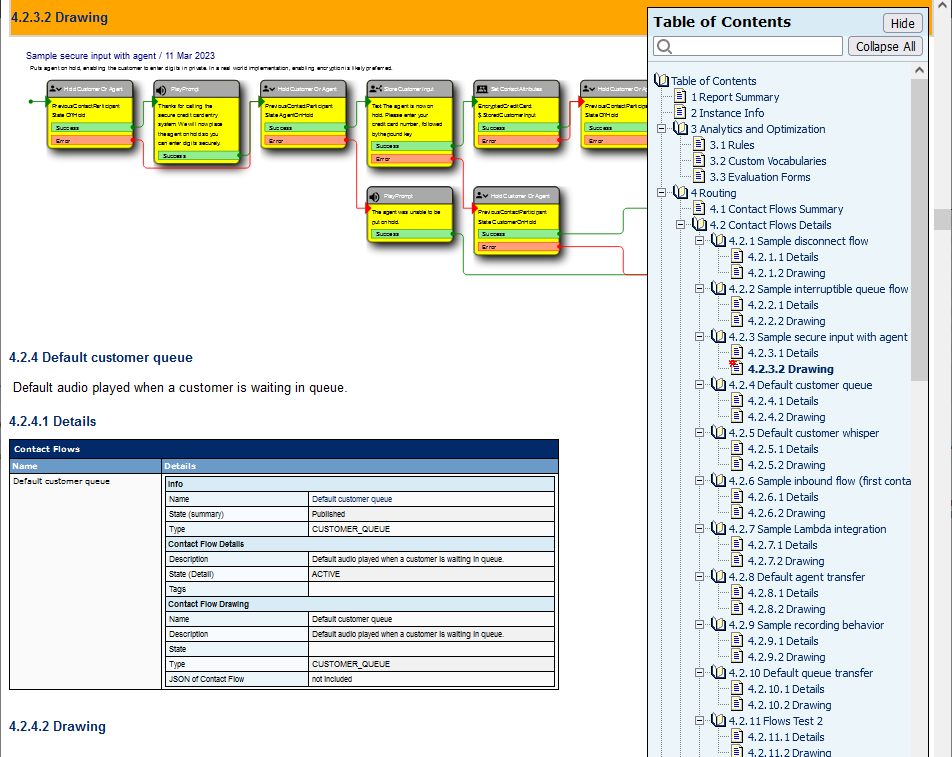Click the Collapse All button
This screenshot has height=757, width=952.
point(885,47)
